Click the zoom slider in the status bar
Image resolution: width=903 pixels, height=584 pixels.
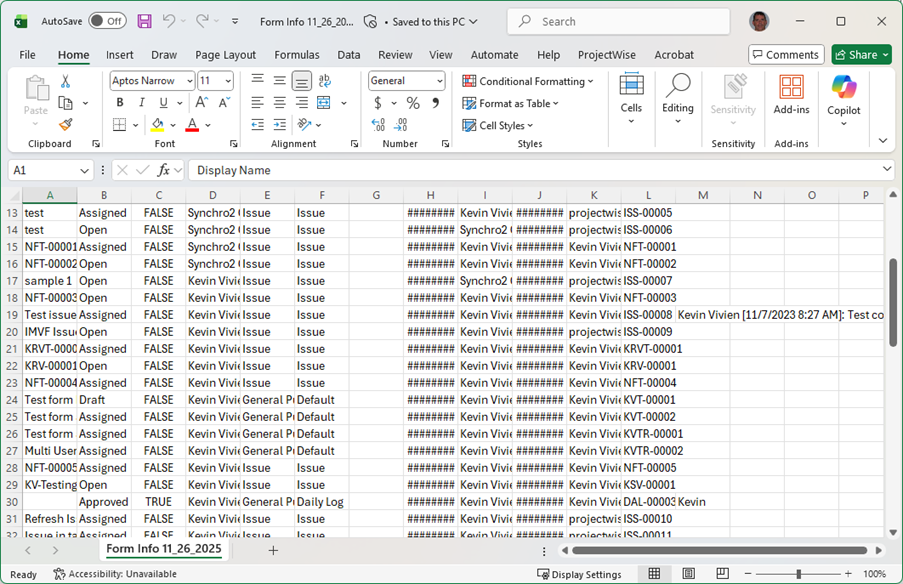(798, 574)
